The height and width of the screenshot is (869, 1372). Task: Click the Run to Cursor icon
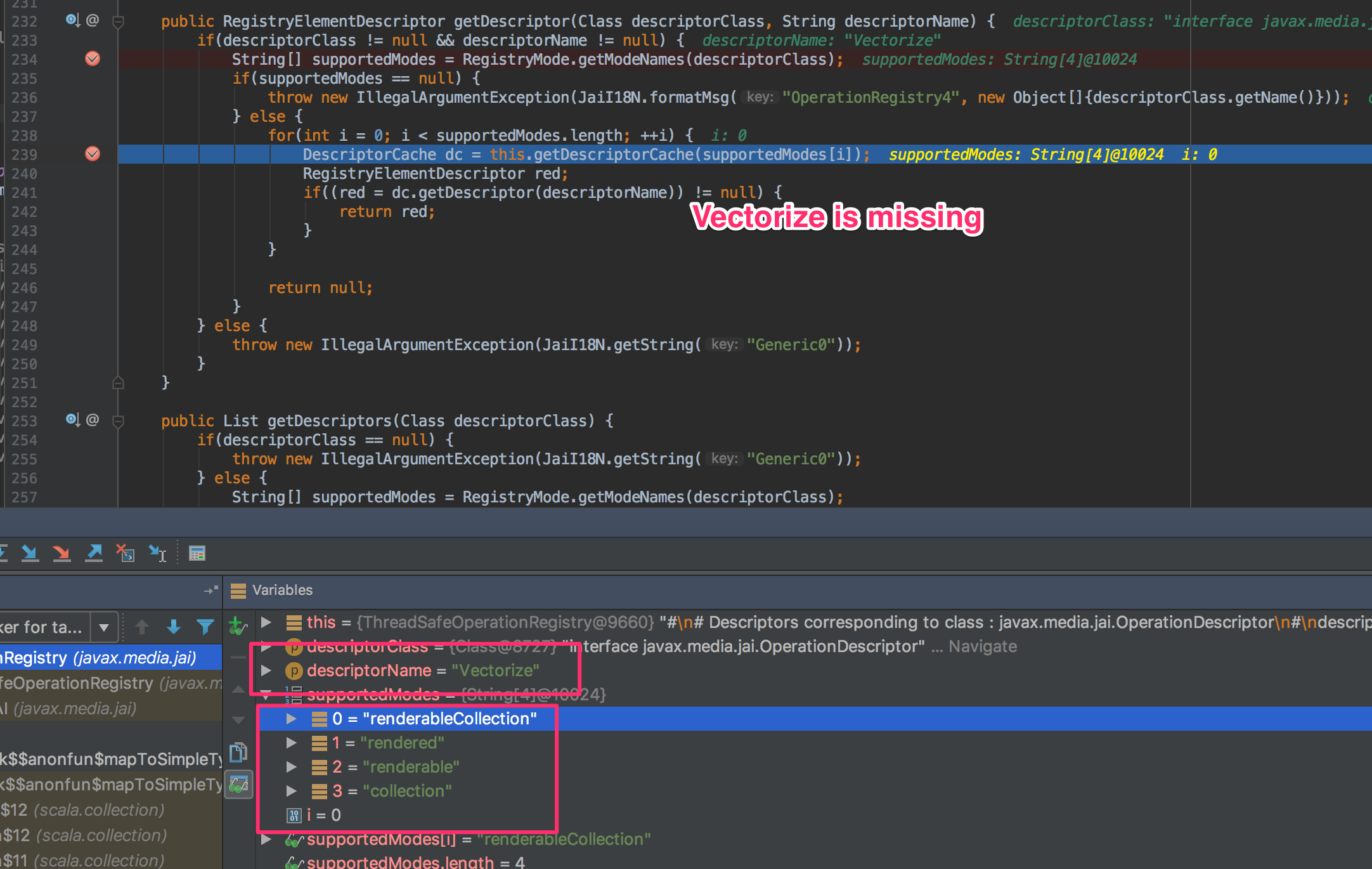[157, 553]
